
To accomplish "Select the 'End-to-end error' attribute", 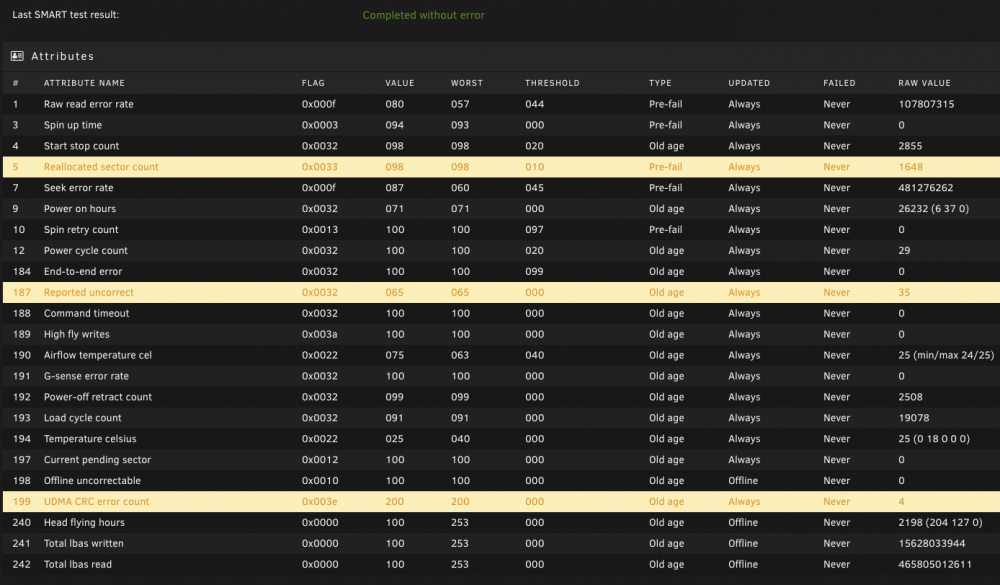I will [83, 271].
